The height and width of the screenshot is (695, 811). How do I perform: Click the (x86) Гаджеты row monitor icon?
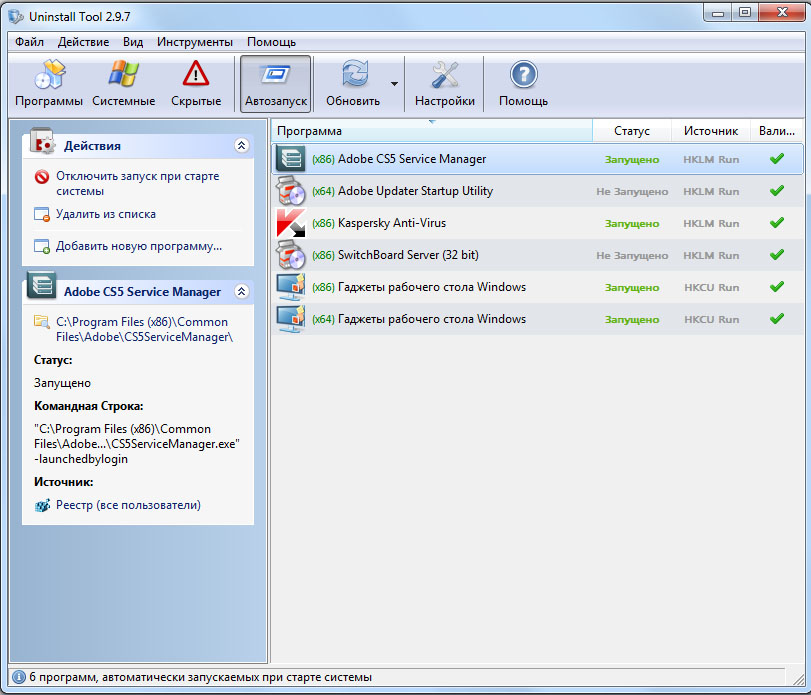pos(291,287)
